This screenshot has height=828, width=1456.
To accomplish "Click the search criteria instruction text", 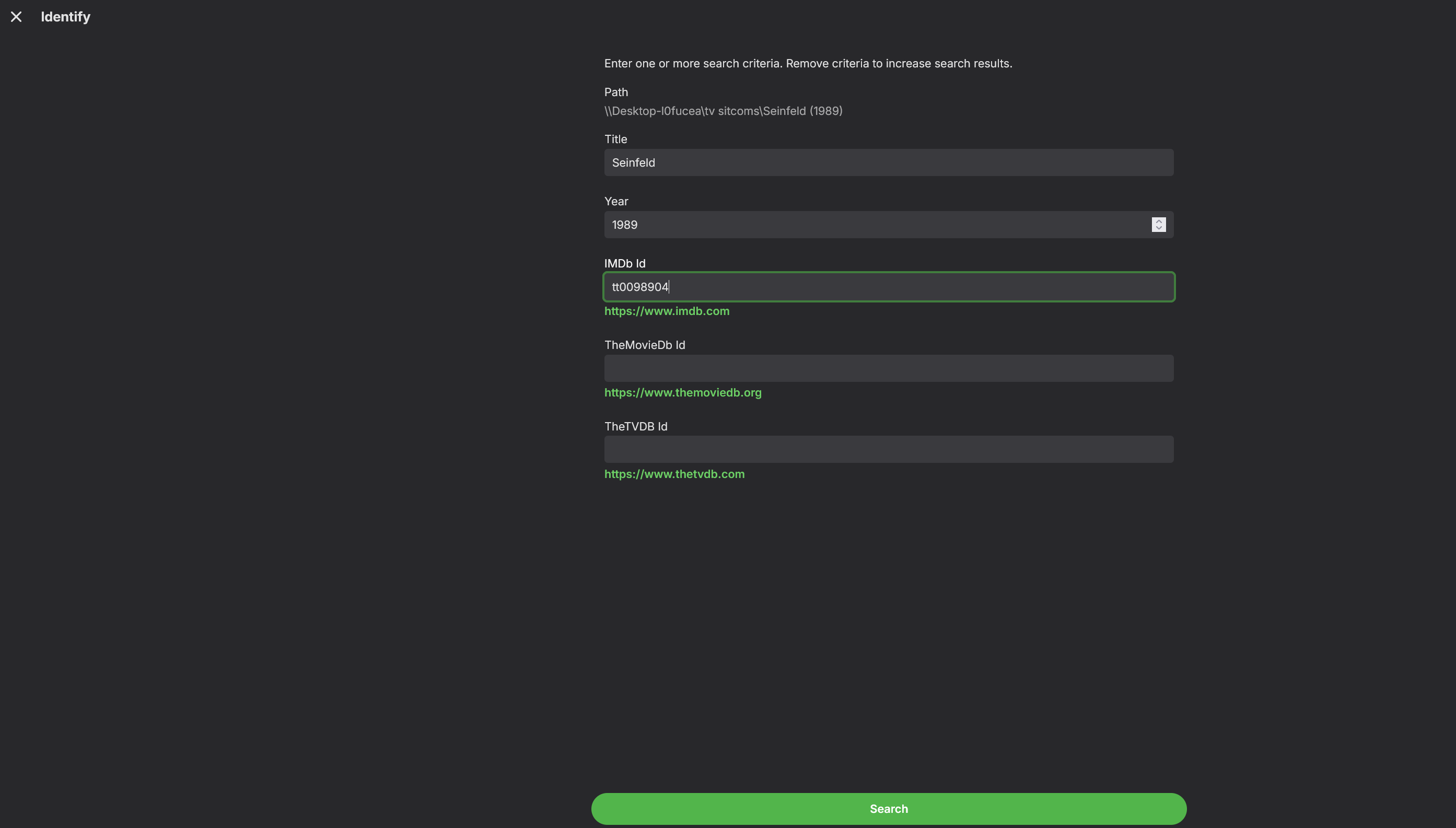I will coord(807,64).
